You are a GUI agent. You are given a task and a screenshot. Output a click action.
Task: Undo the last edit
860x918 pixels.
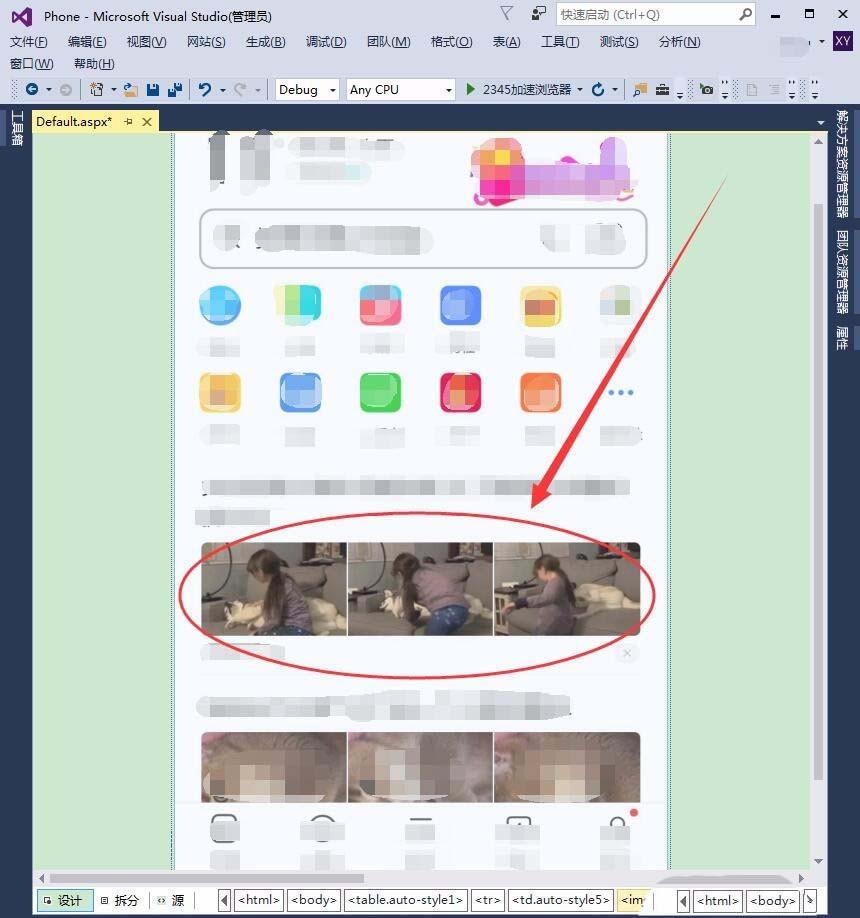(203, 89)
